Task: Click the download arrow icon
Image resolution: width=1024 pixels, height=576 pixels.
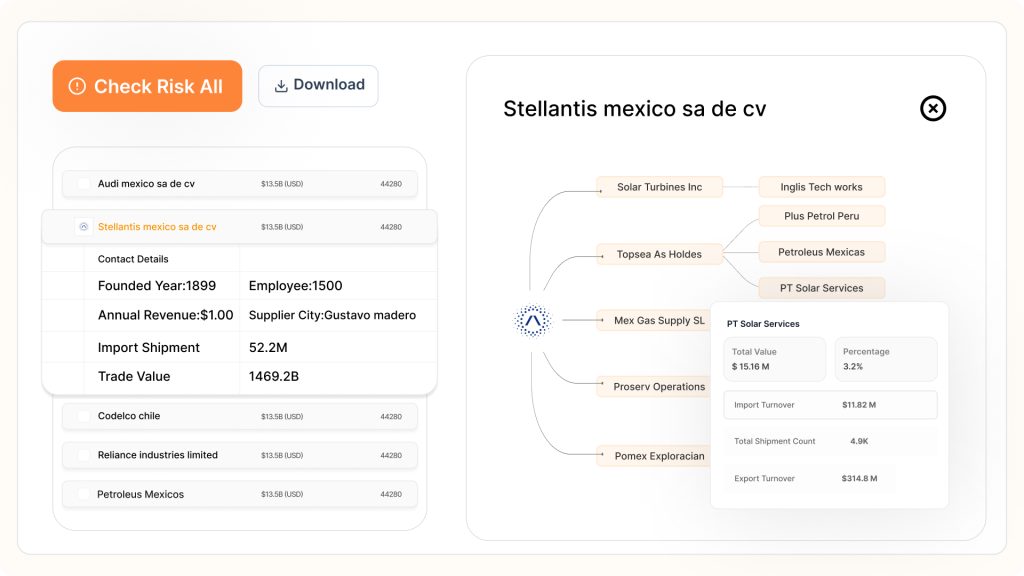Action: [281, 86]
